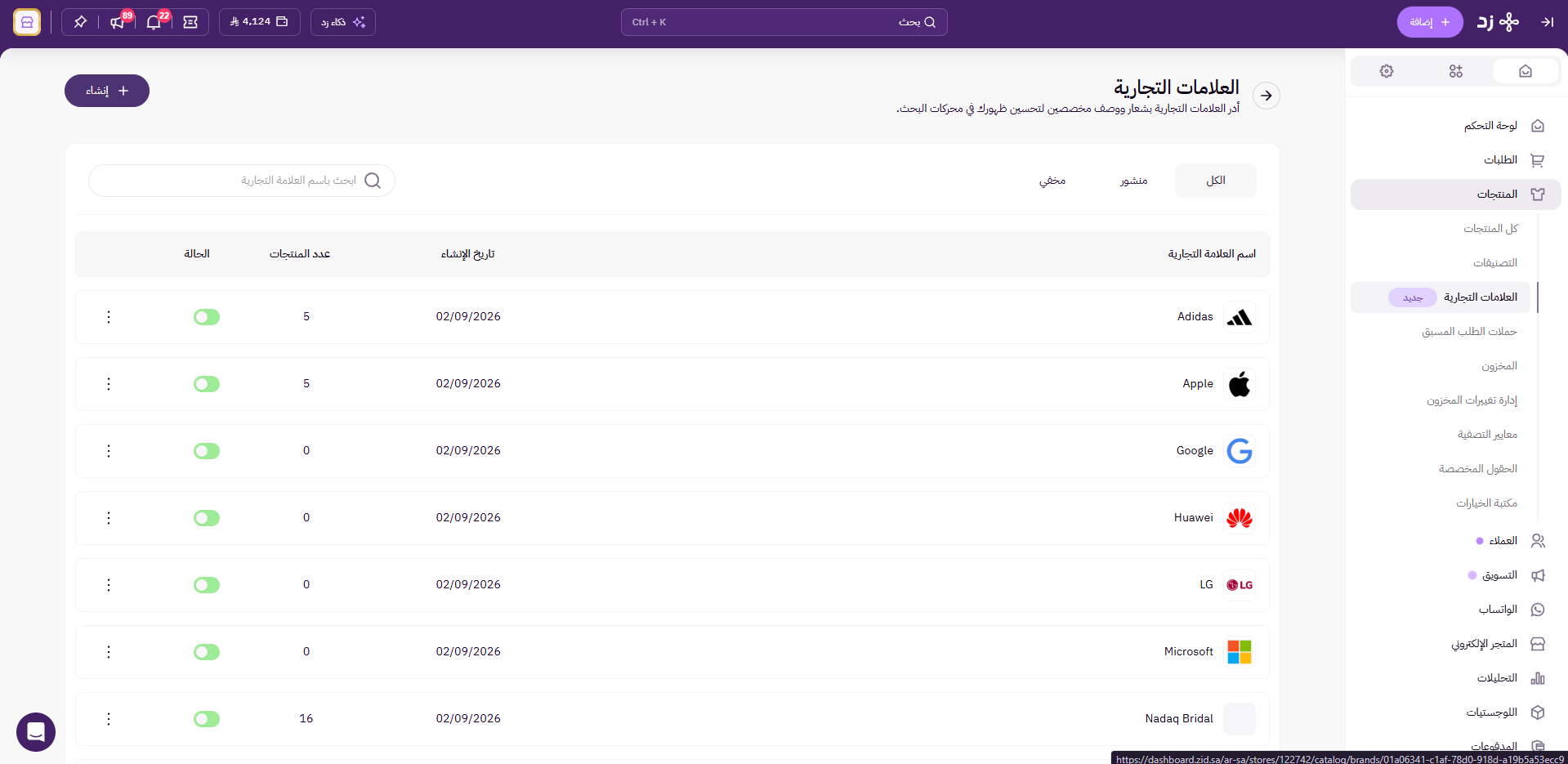Open notifications bell with badge 22
Viewport: 1568px width, 764px height.
pos(154,22)
